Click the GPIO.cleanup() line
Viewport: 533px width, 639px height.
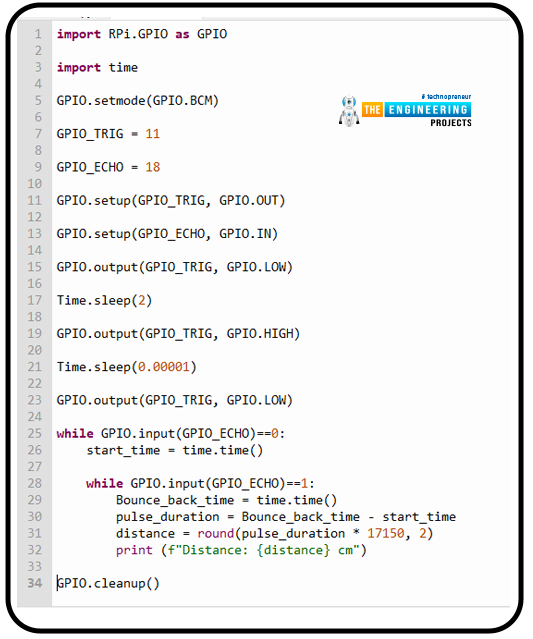(108, 583)
